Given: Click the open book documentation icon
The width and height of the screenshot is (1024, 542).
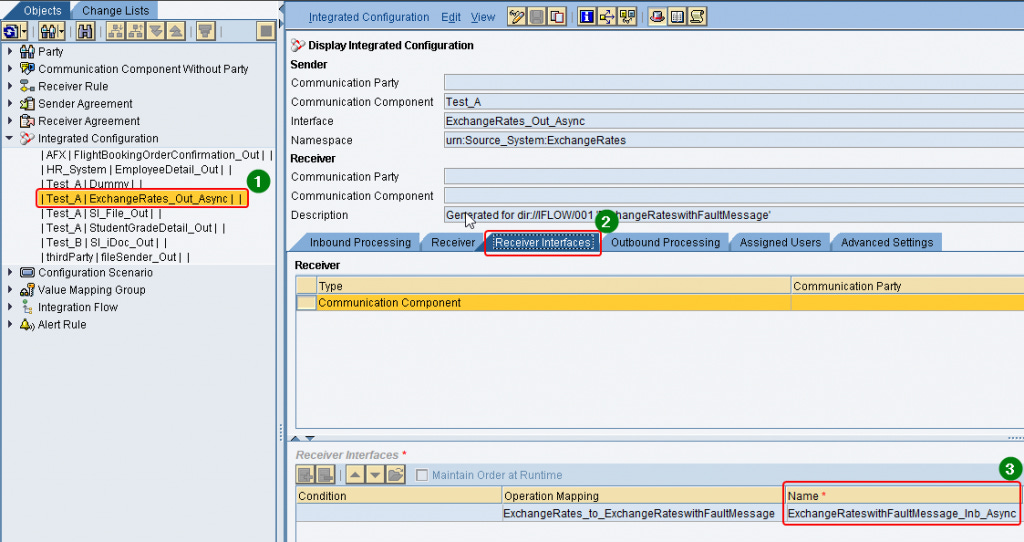Looking at the screenshot, I should click(x=678, y=16).
